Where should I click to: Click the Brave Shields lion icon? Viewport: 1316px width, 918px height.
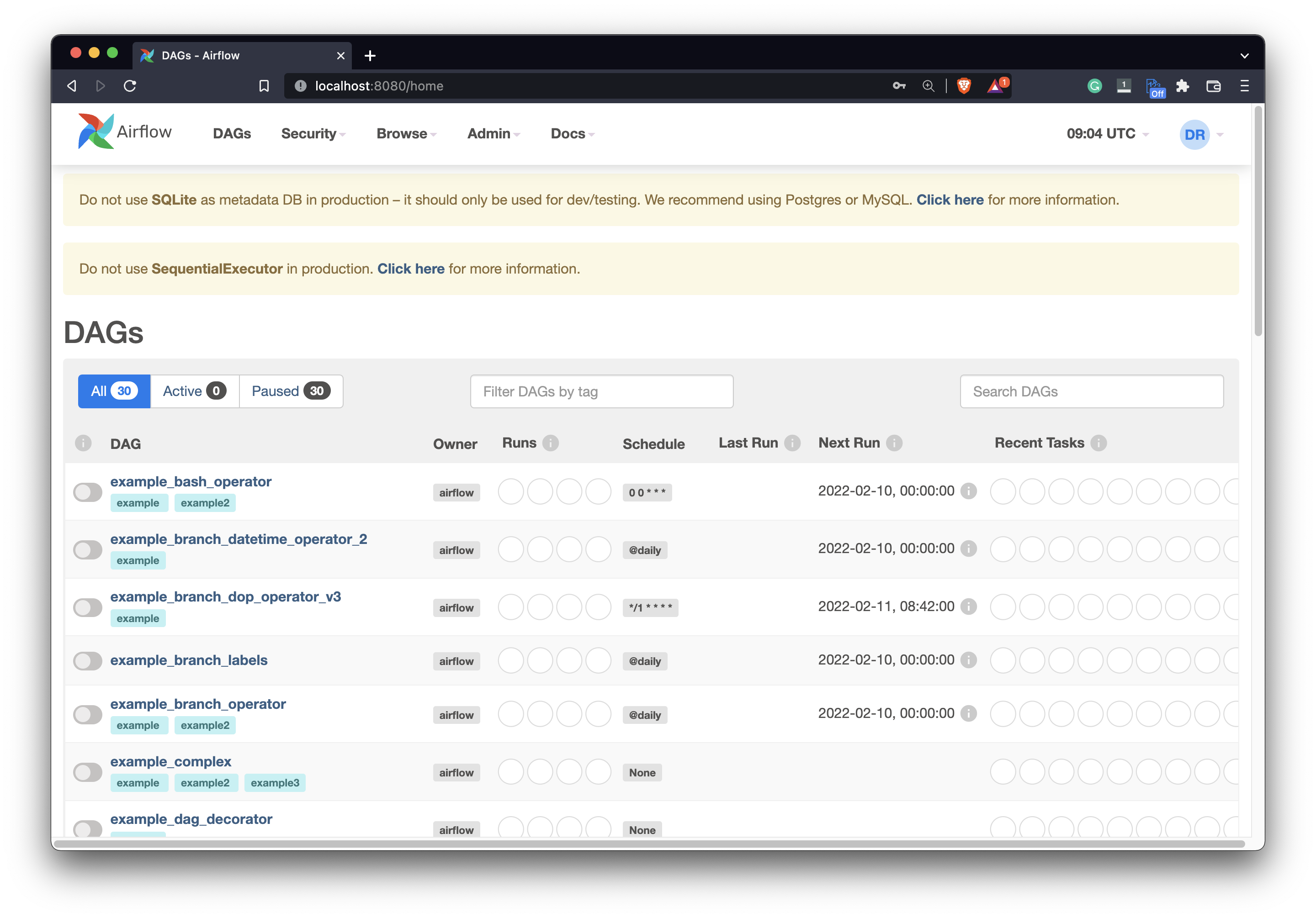964,86
